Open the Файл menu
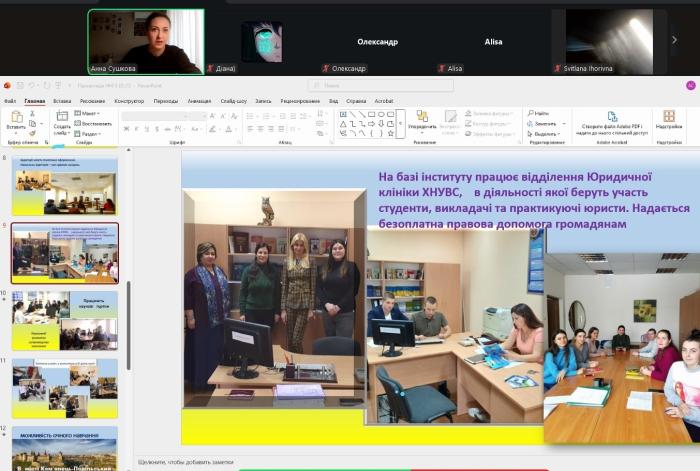Screen dimensions: 700x471 (10, 101)
